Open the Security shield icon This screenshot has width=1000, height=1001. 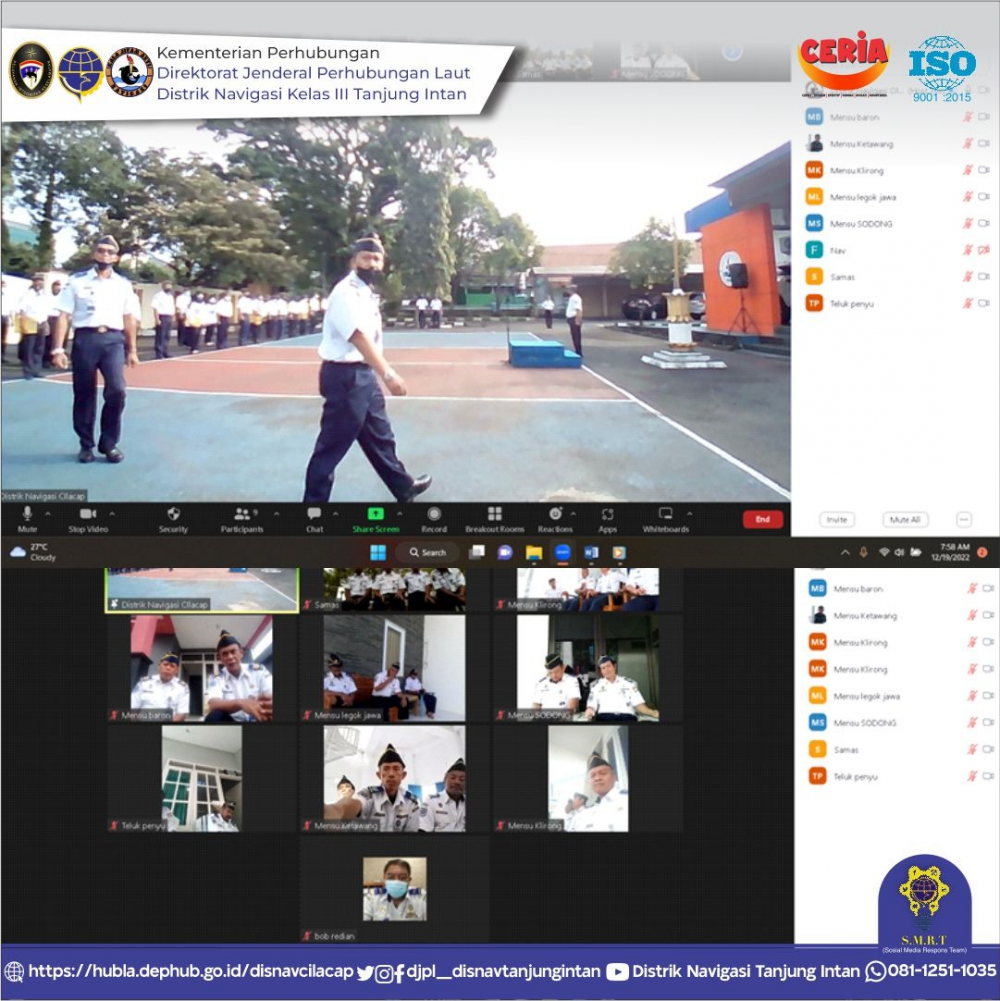[173, 514]
